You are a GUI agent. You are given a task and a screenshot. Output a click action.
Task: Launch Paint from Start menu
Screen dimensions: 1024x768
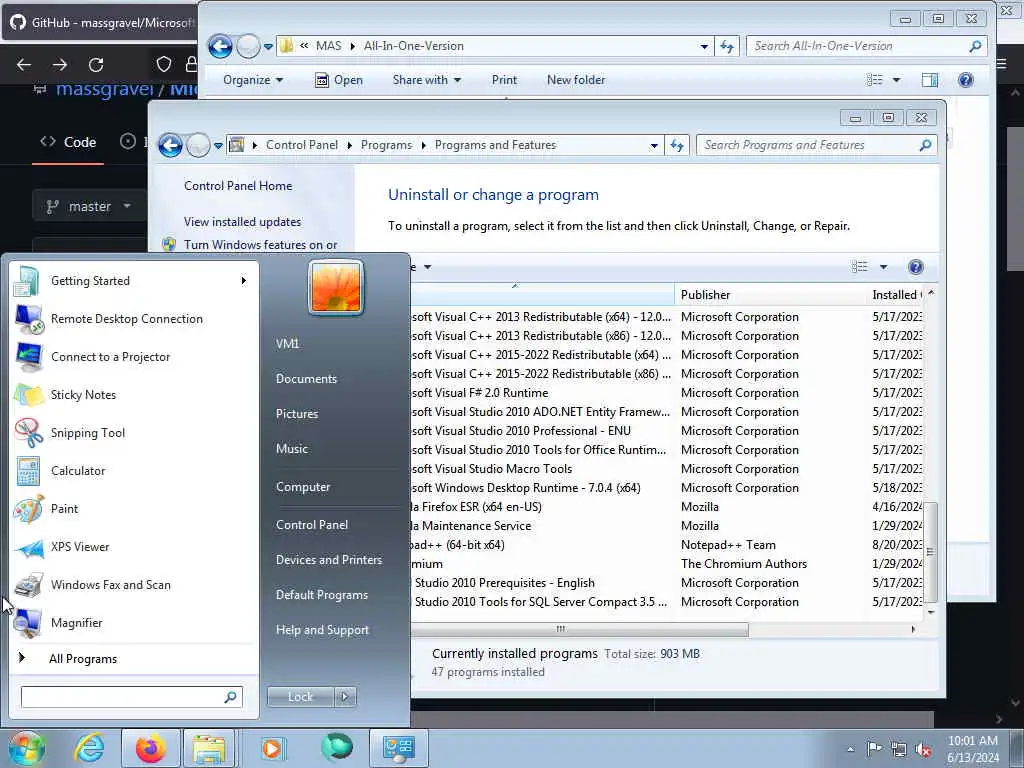click(x=64, y=508)
